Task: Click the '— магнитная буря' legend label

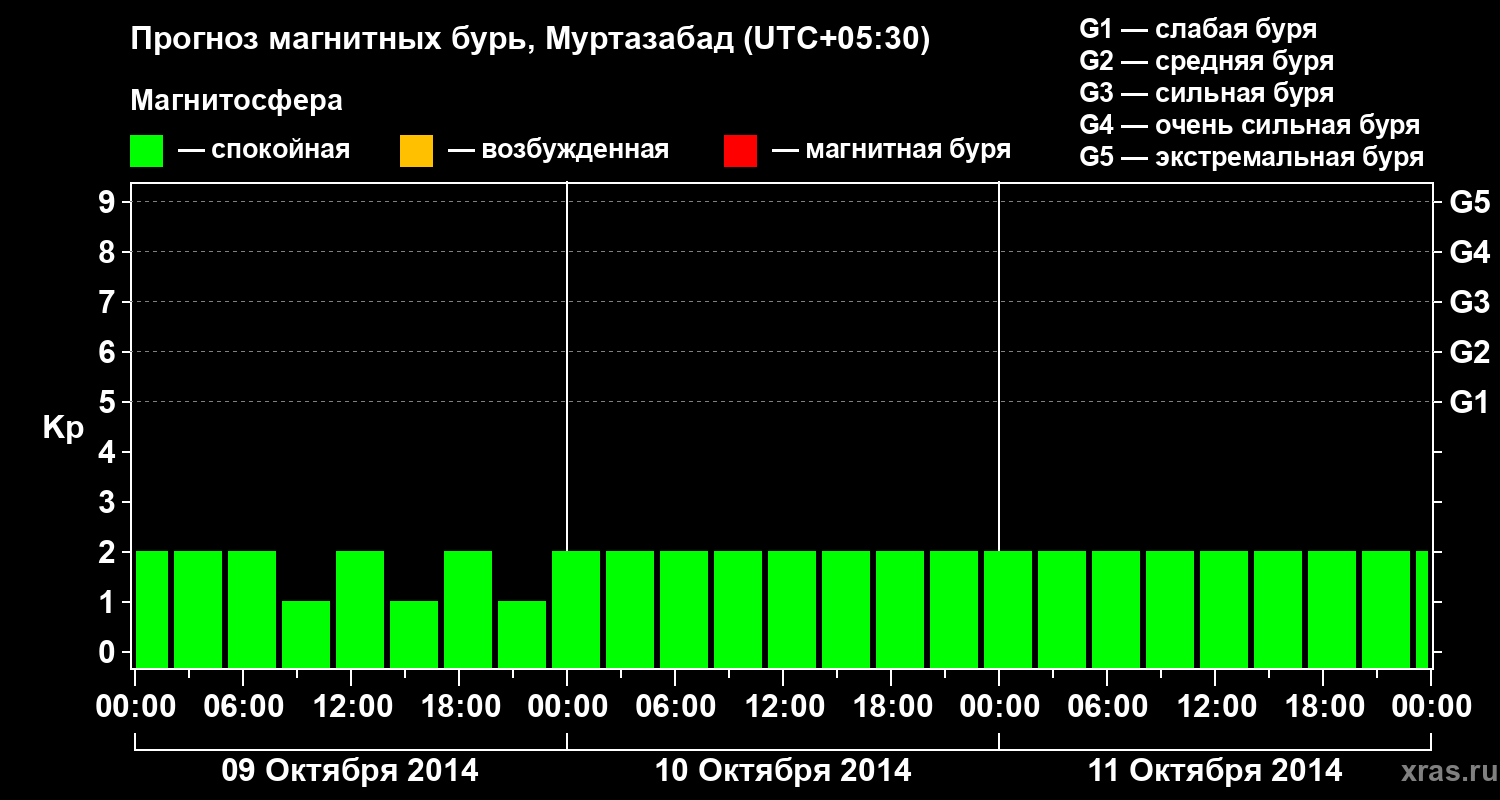Action: click(x=892, y=150)
